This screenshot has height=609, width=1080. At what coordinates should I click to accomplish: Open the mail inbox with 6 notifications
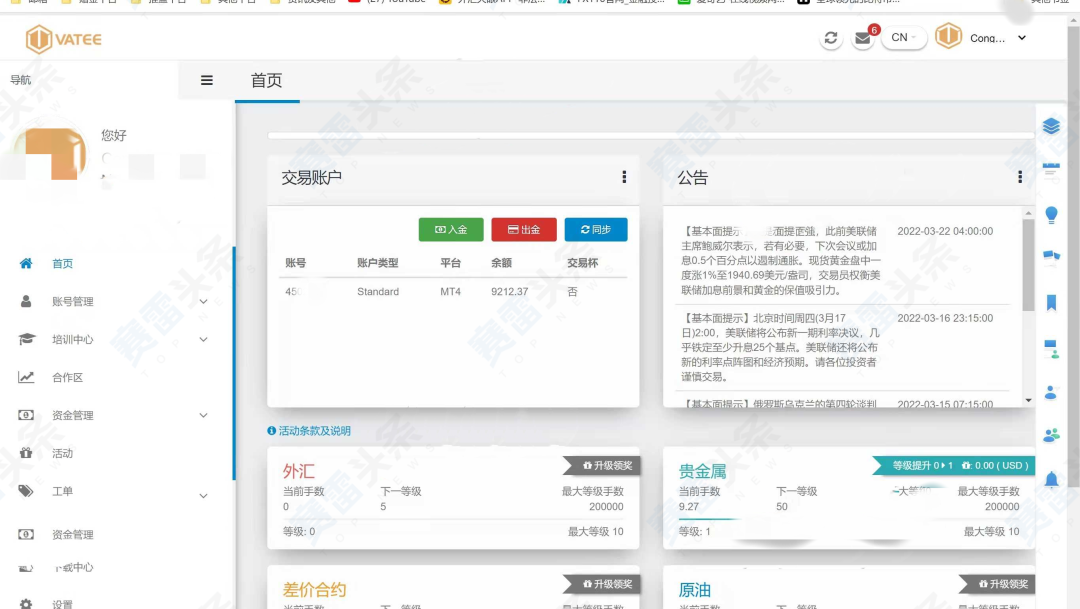coord(864,39)
